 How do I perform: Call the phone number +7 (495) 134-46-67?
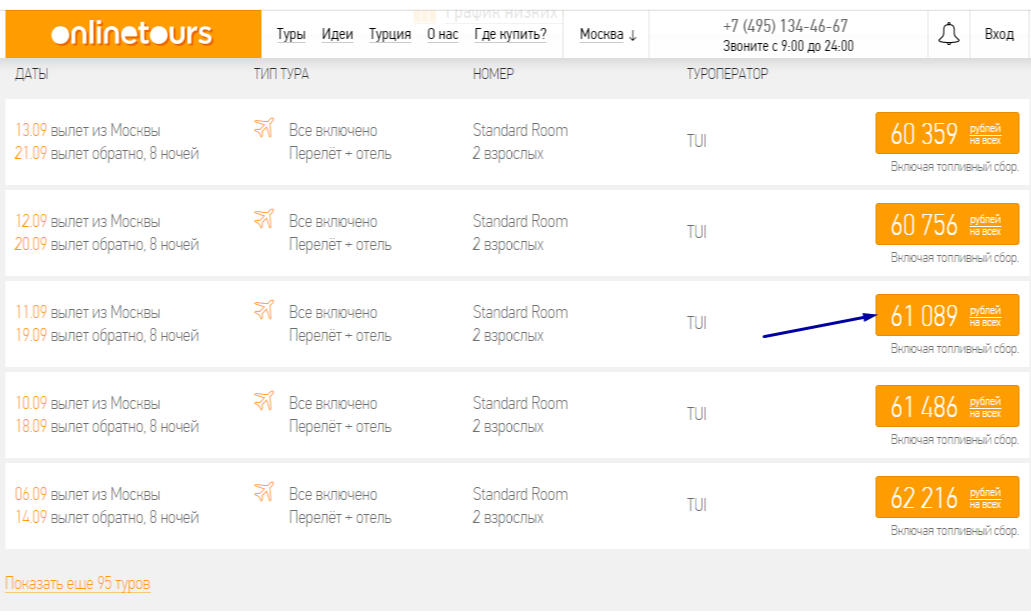785,26
